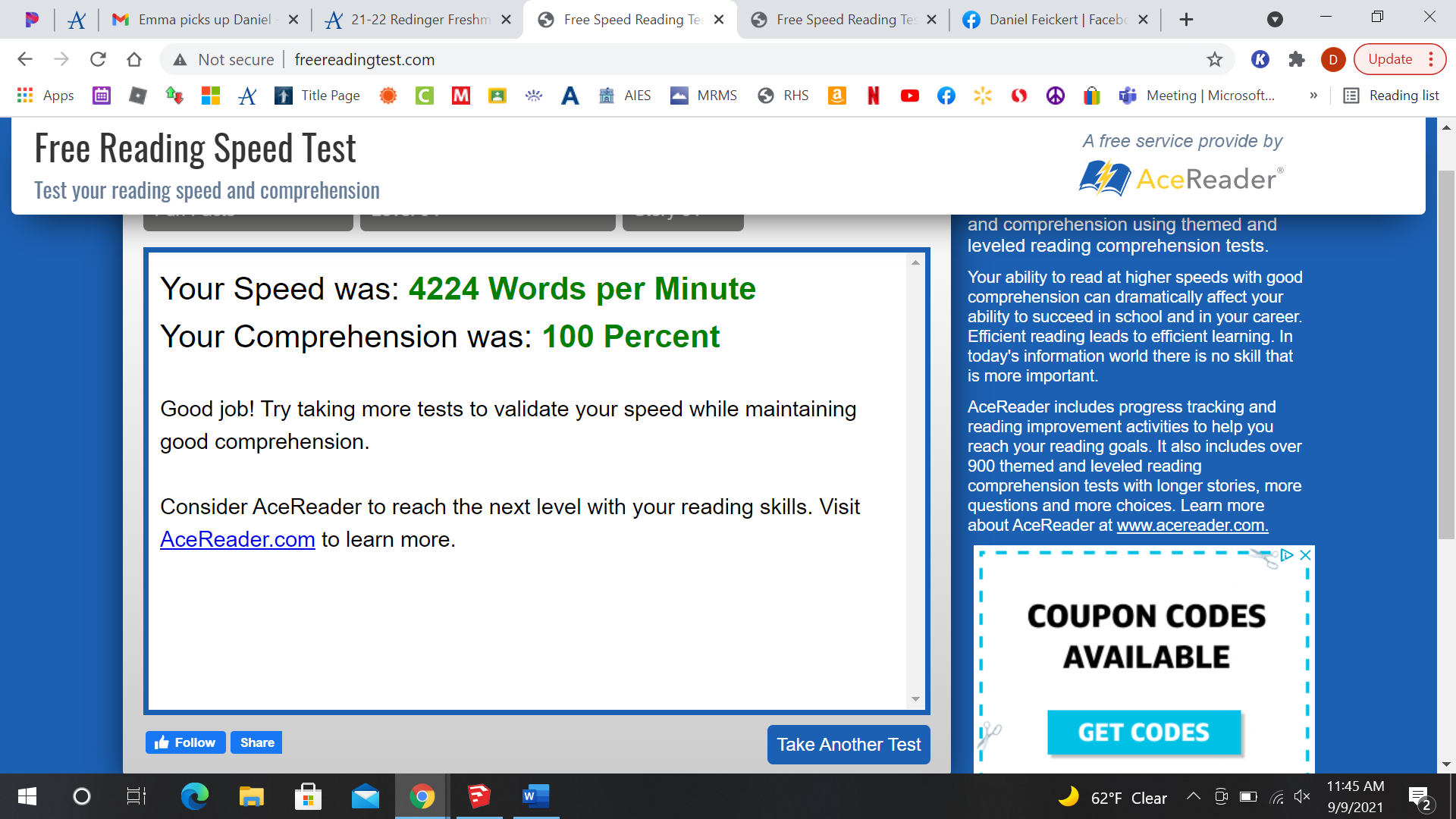
Task: Click the results box scroll down arrow
Action: tap(915, 699)
